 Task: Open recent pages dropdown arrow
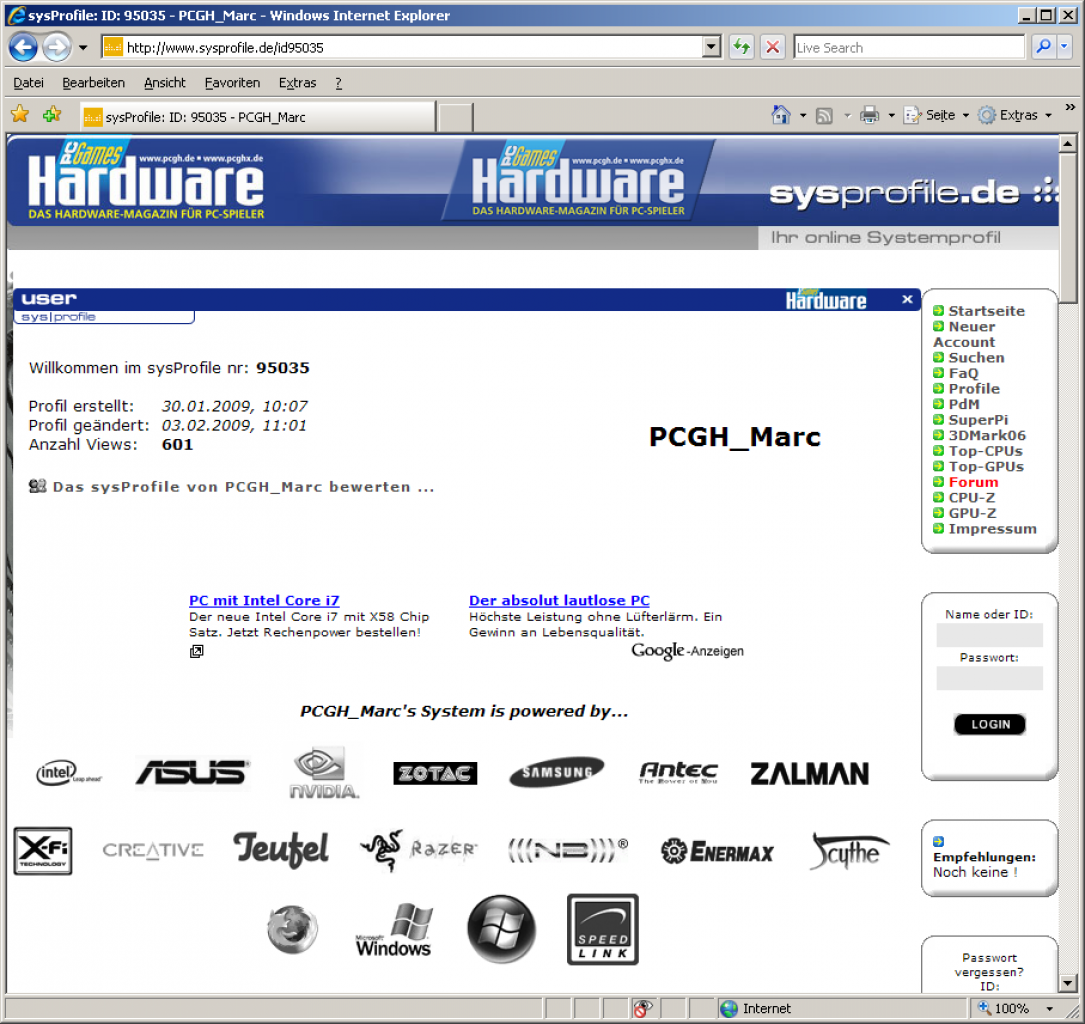(83, 48)
